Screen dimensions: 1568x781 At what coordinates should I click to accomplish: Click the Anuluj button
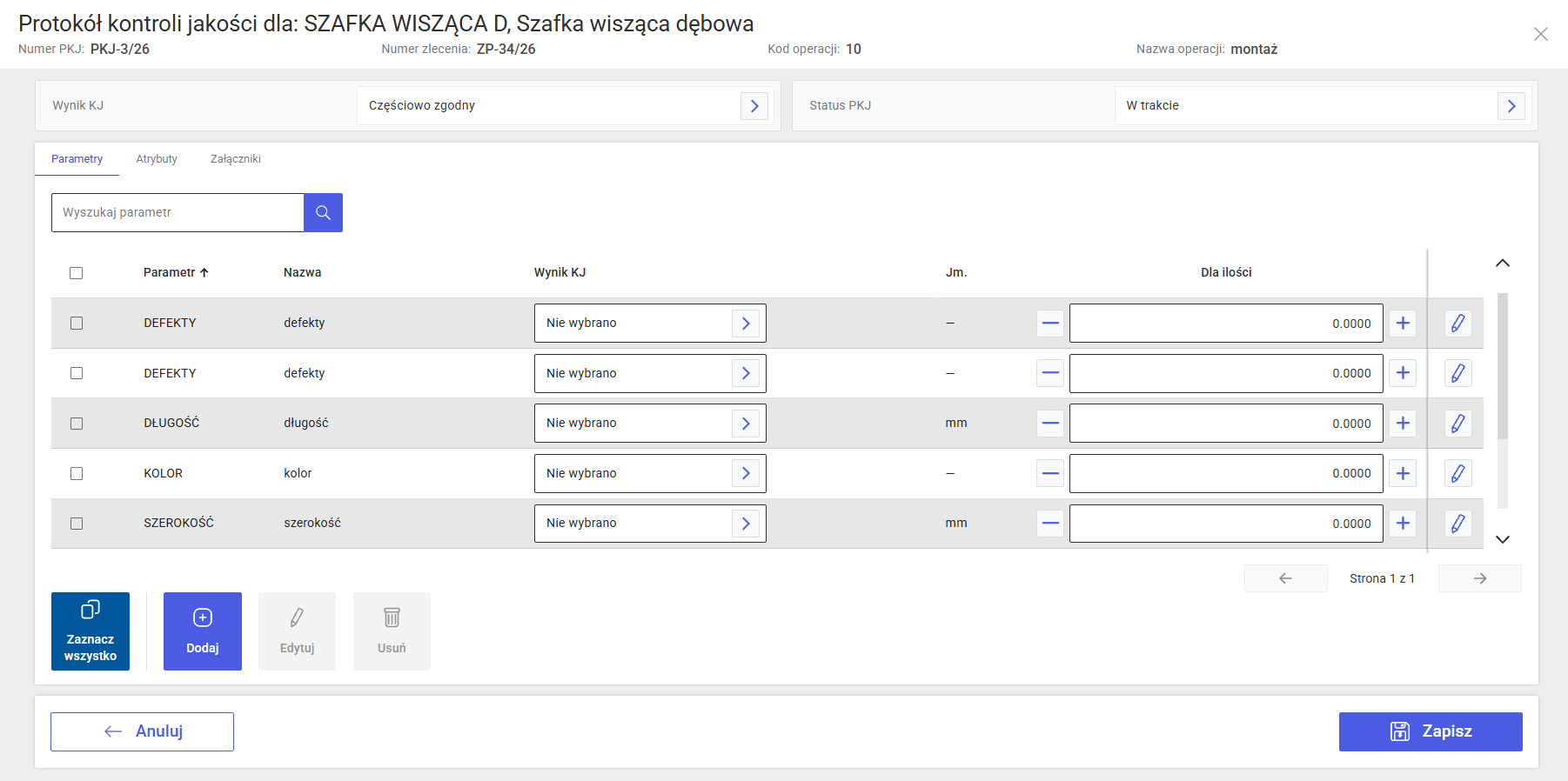coord(142,731)
